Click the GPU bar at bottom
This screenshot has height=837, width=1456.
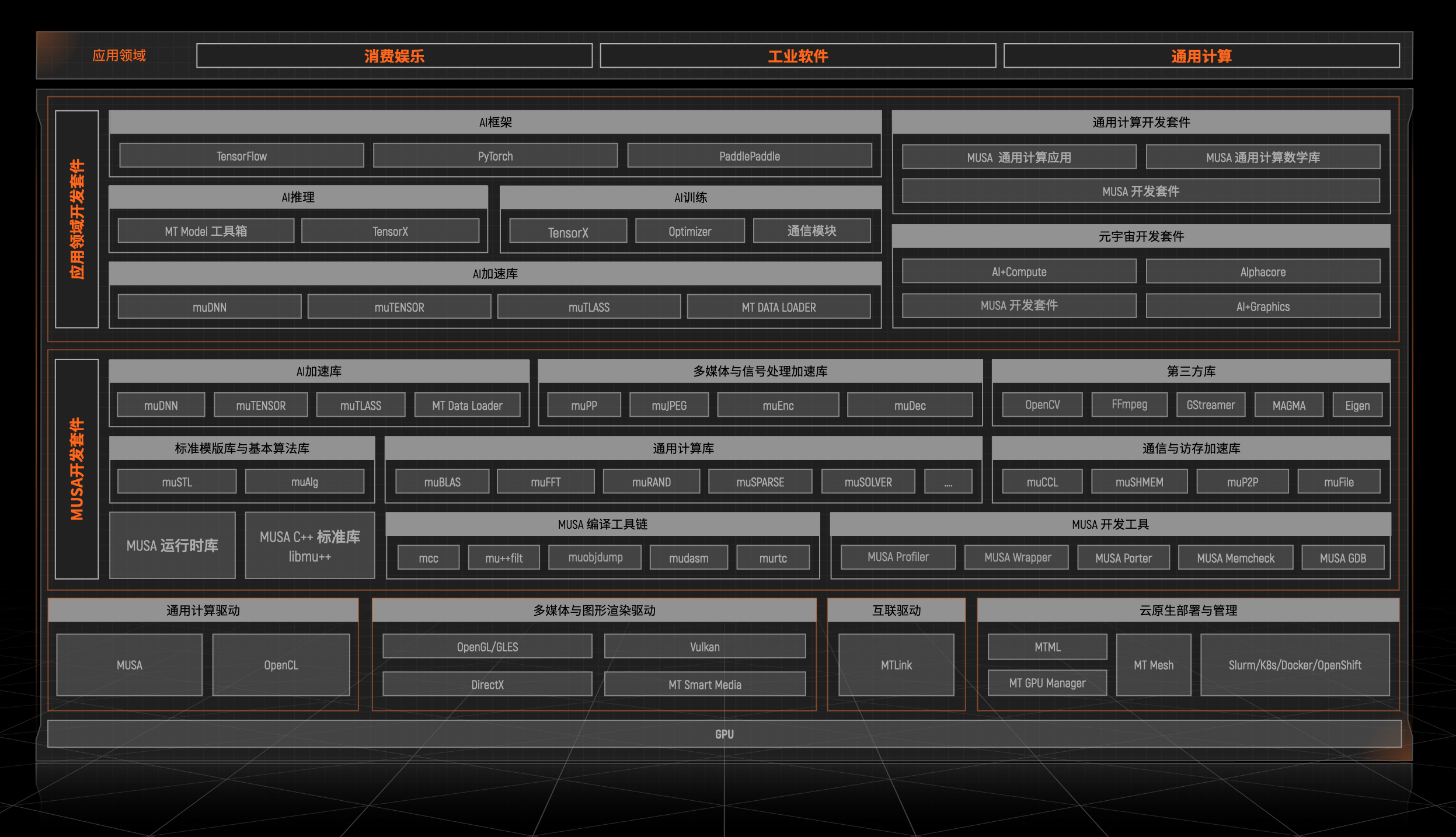[x=724, y=734]
